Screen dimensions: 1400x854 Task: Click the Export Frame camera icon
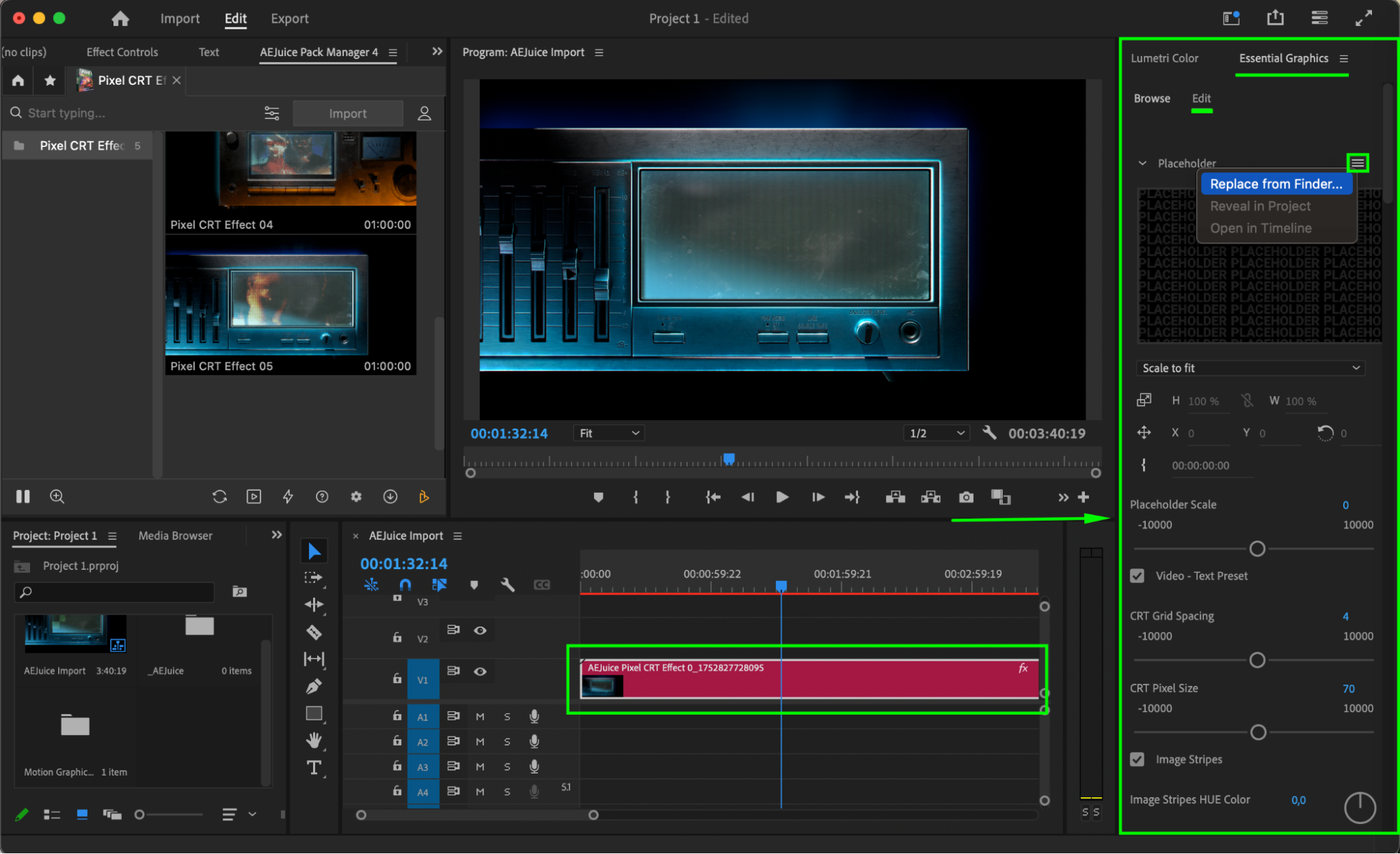[x=966, y=497]
